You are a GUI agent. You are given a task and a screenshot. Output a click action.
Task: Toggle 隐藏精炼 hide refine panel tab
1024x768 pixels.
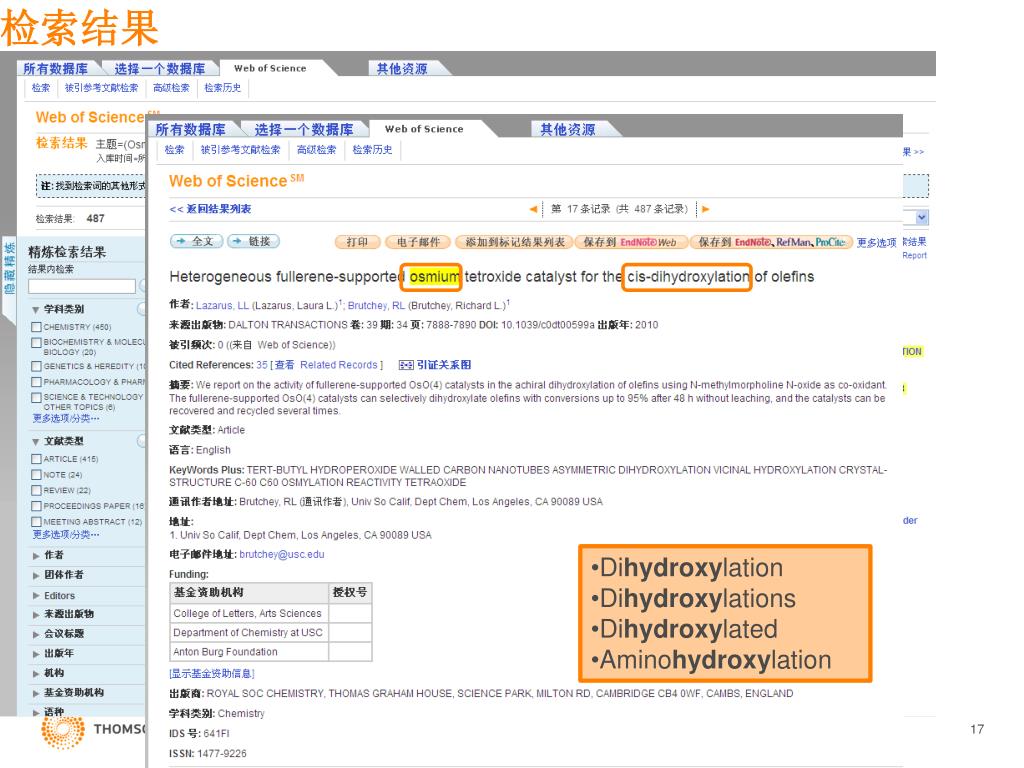tap(9, 268)
